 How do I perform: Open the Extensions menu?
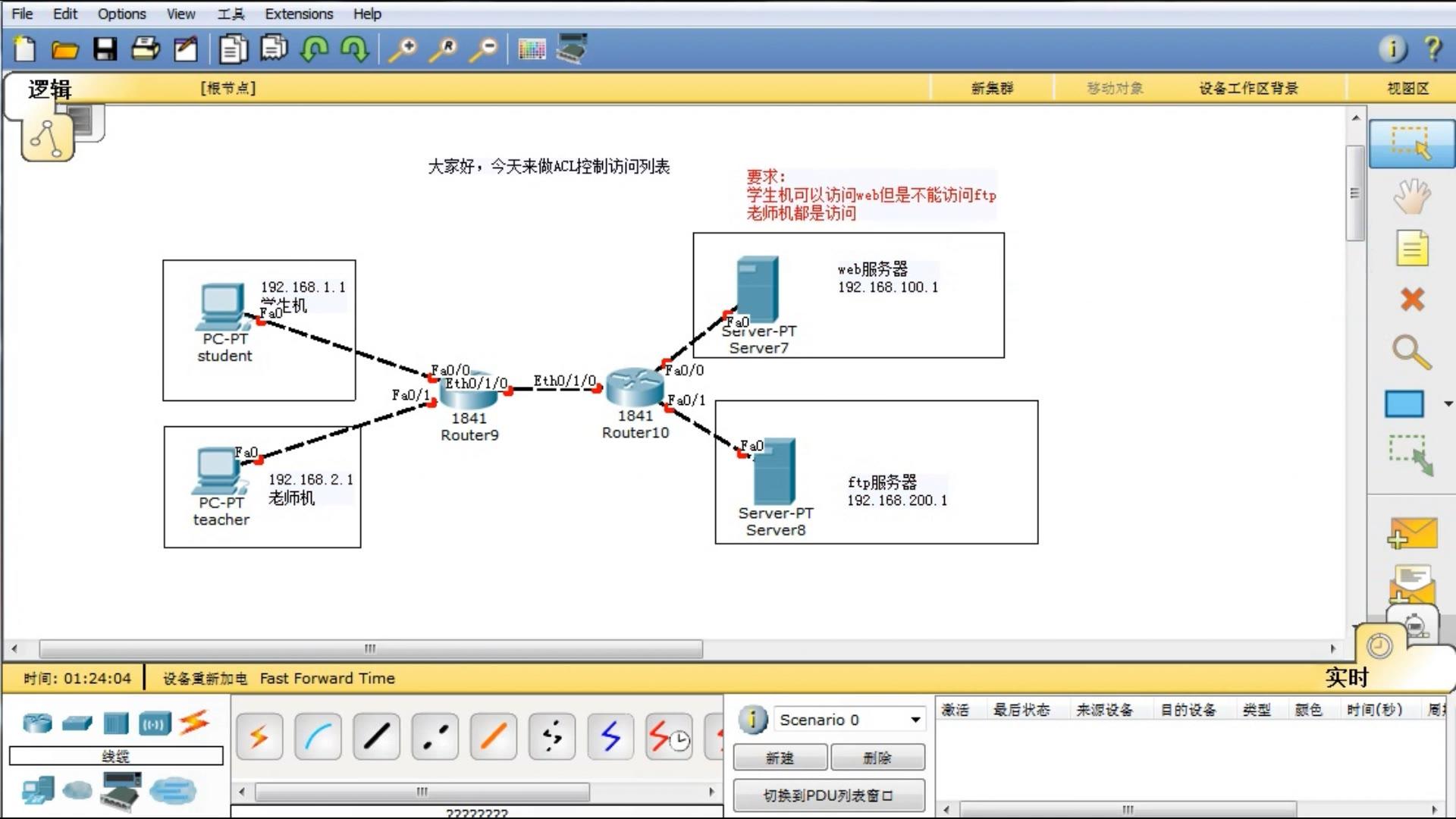point(299,14)
